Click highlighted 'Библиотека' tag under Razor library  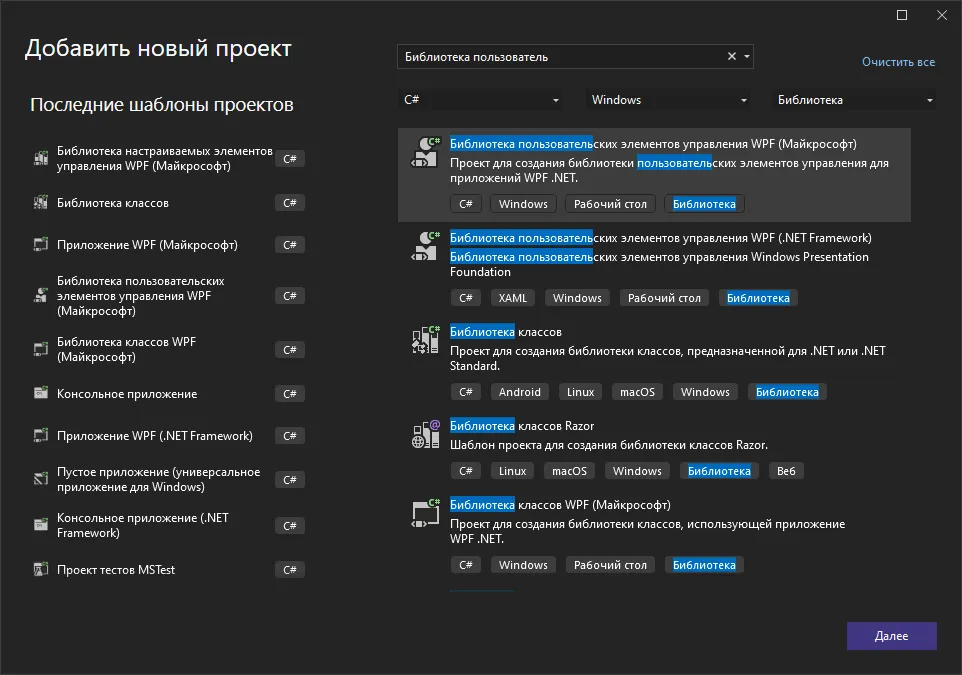719,471
